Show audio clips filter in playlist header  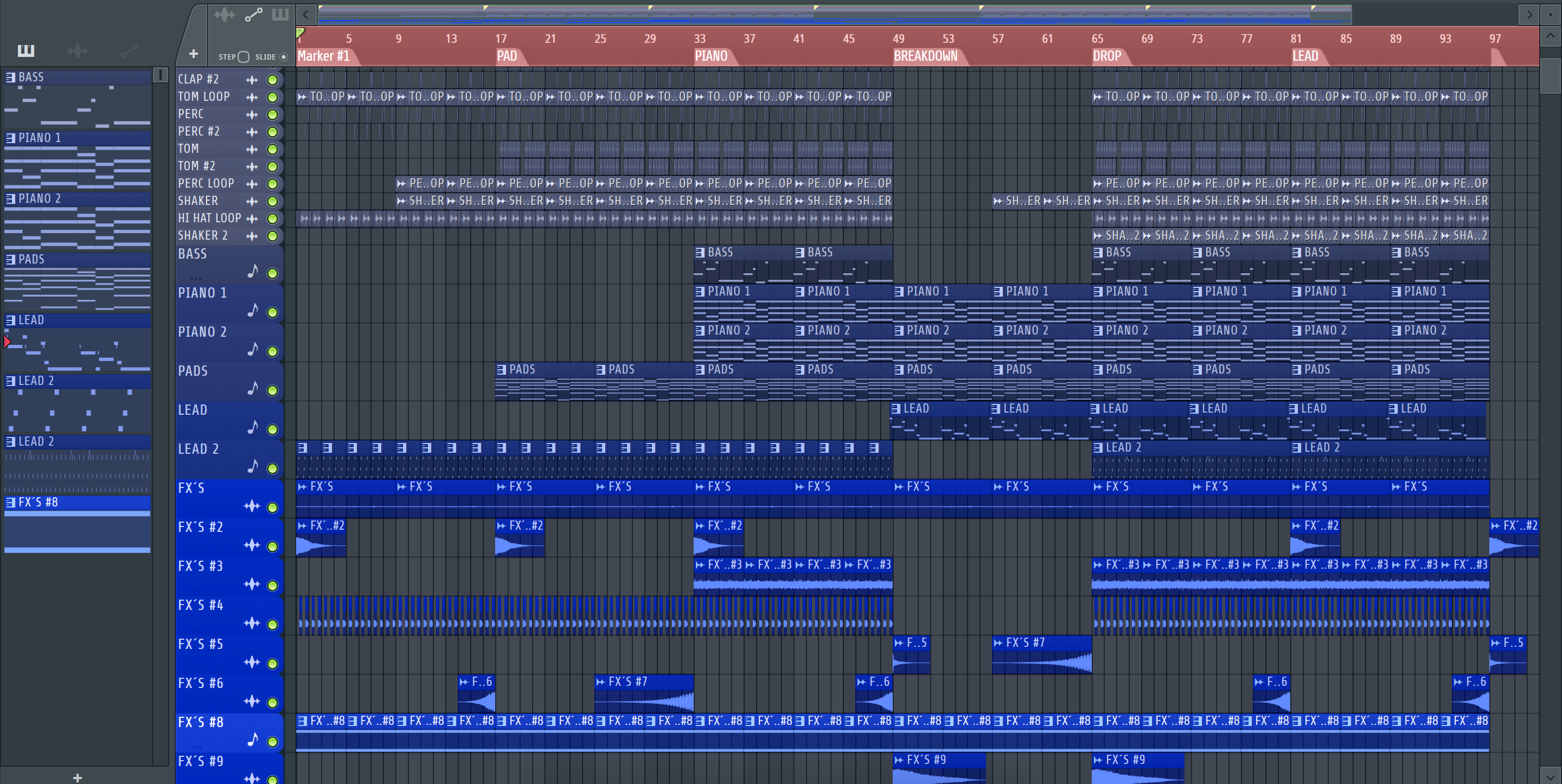click(225, 14)
